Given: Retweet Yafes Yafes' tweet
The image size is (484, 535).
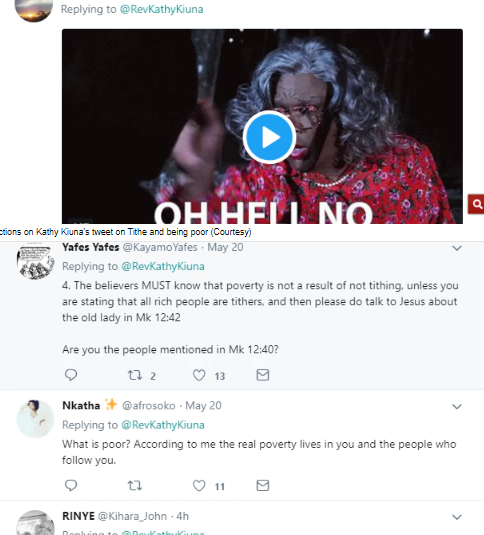Looking at the screenshot, I should click(x=135, y=375).
